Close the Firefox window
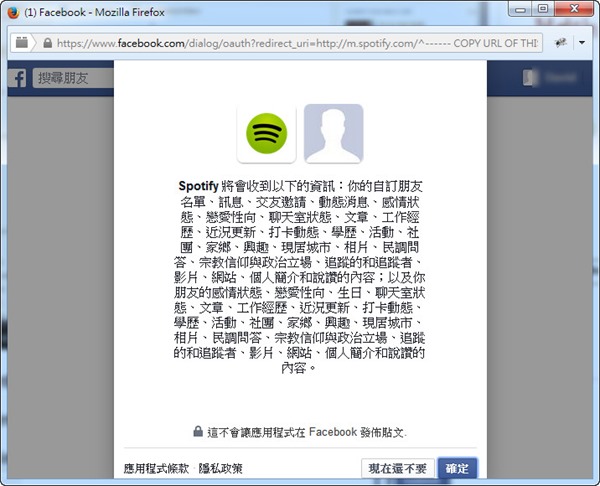The width and height of the screenshot is (600, 486). coord(574,9)
